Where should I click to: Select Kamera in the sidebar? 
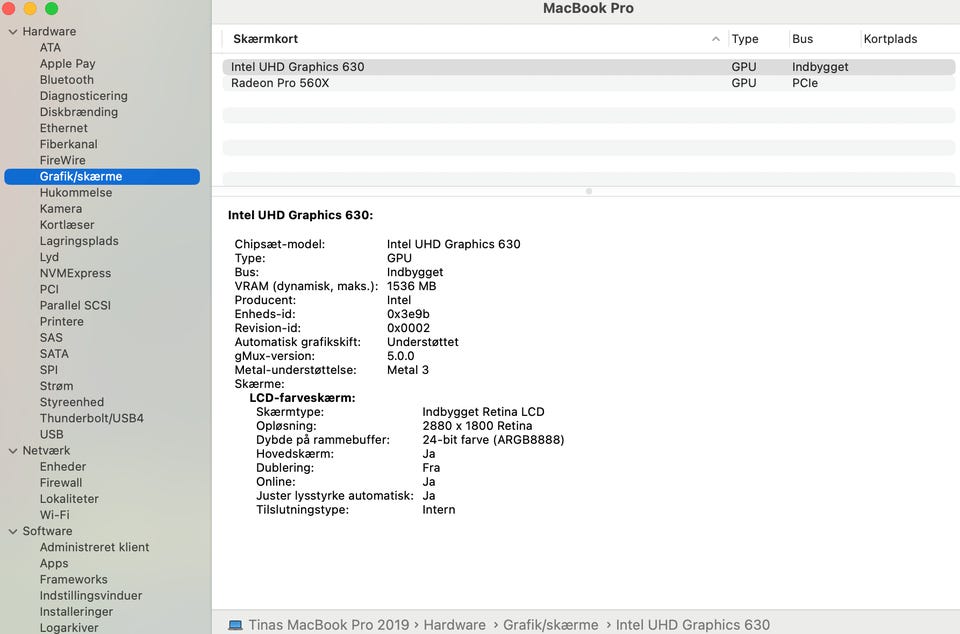(x=61, y=209)
